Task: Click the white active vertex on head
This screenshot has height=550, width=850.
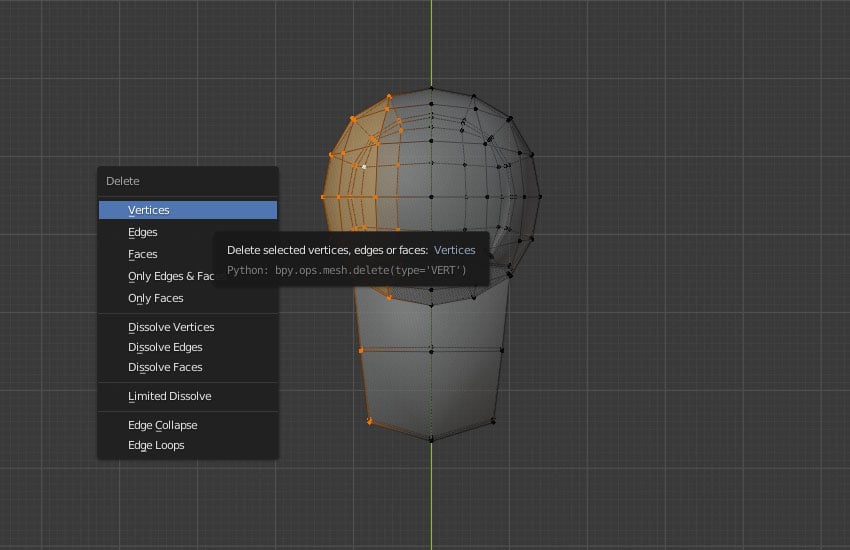Action: point(365,167)
